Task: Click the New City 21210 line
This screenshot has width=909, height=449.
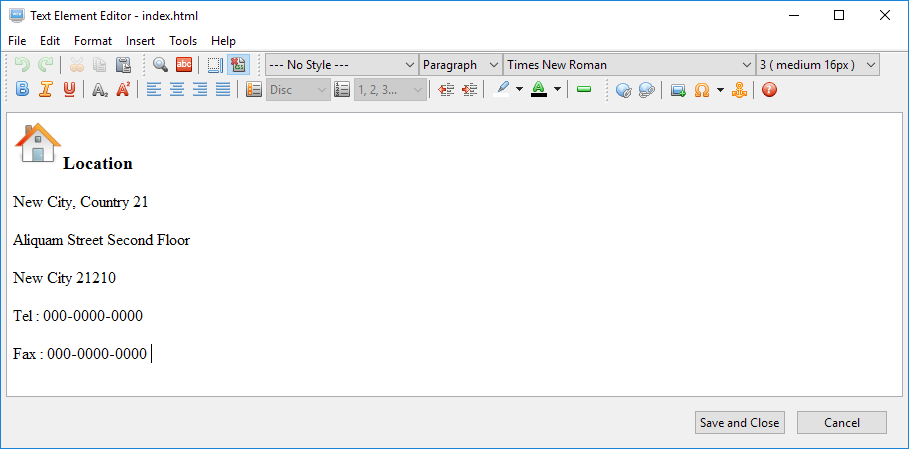Action: pos(64,278)
